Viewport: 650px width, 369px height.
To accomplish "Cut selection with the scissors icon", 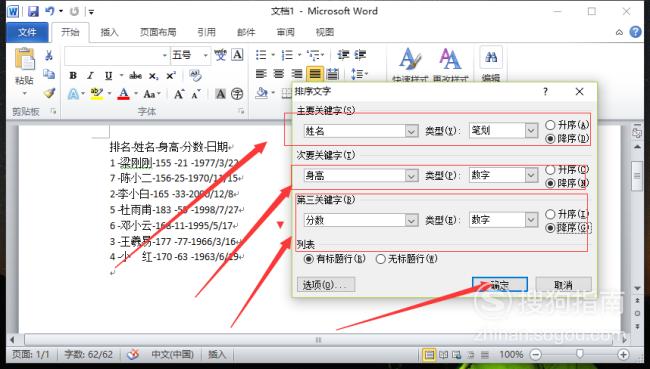I will (49, 55).
